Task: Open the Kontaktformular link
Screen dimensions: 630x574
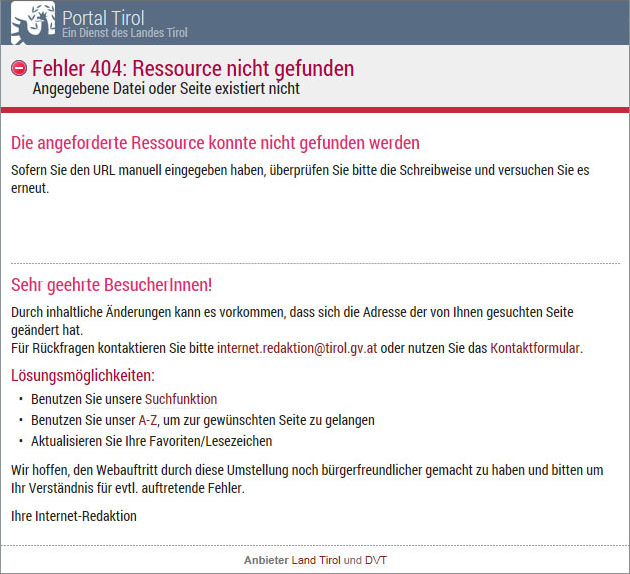Action: click(x=535, y=348)
